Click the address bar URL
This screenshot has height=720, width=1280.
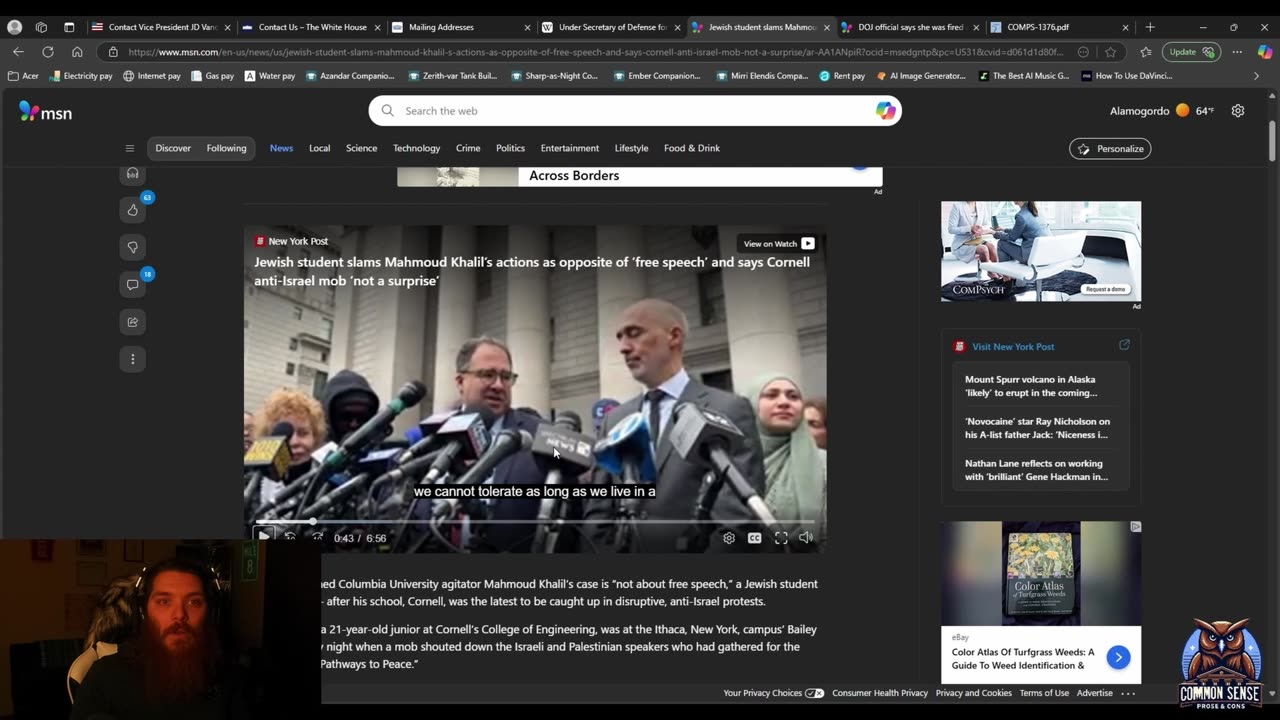coord(596,52)
